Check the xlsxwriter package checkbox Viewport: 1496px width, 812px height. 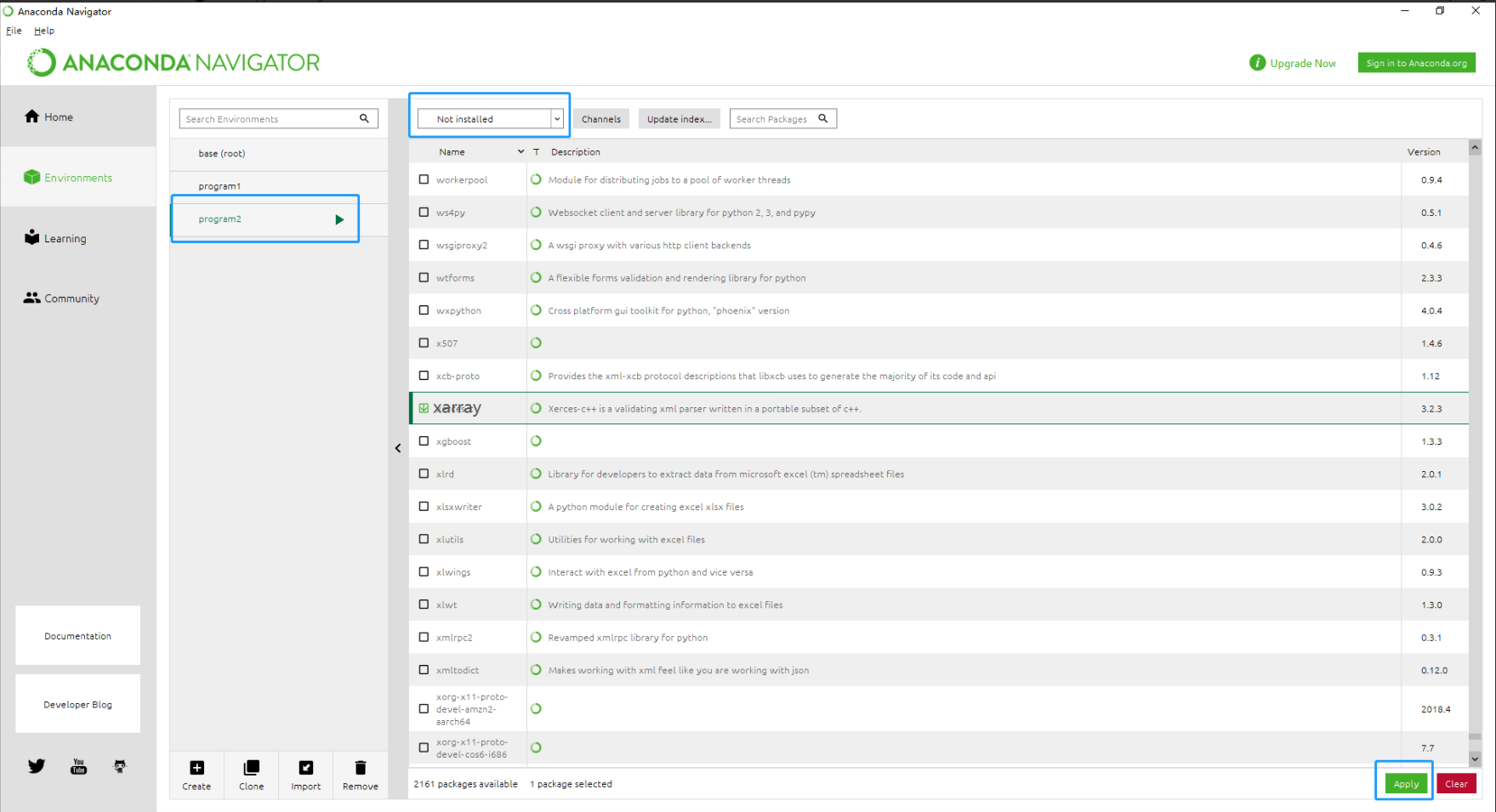(x=424, y=506)
